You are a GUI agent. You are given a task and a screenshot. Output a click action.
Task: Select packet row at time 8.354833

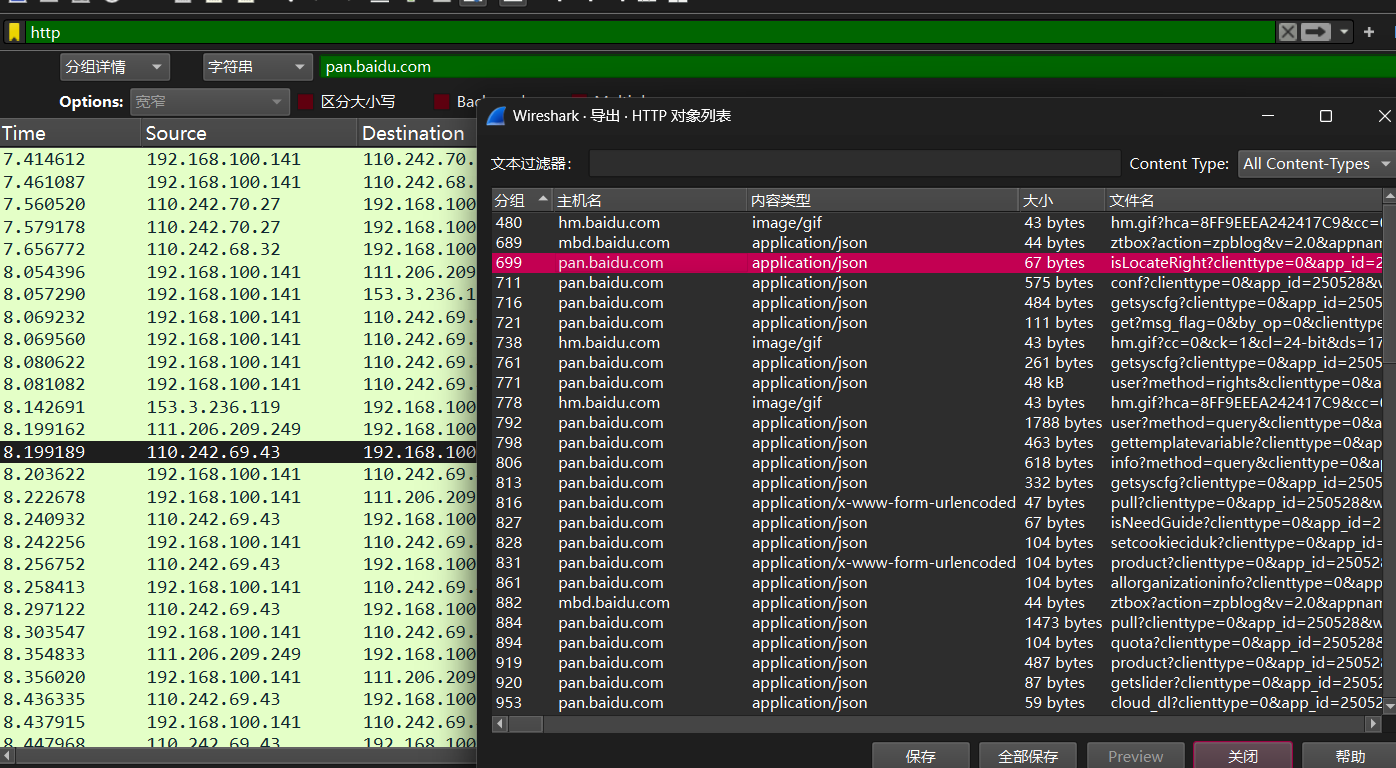coord(238,654)
